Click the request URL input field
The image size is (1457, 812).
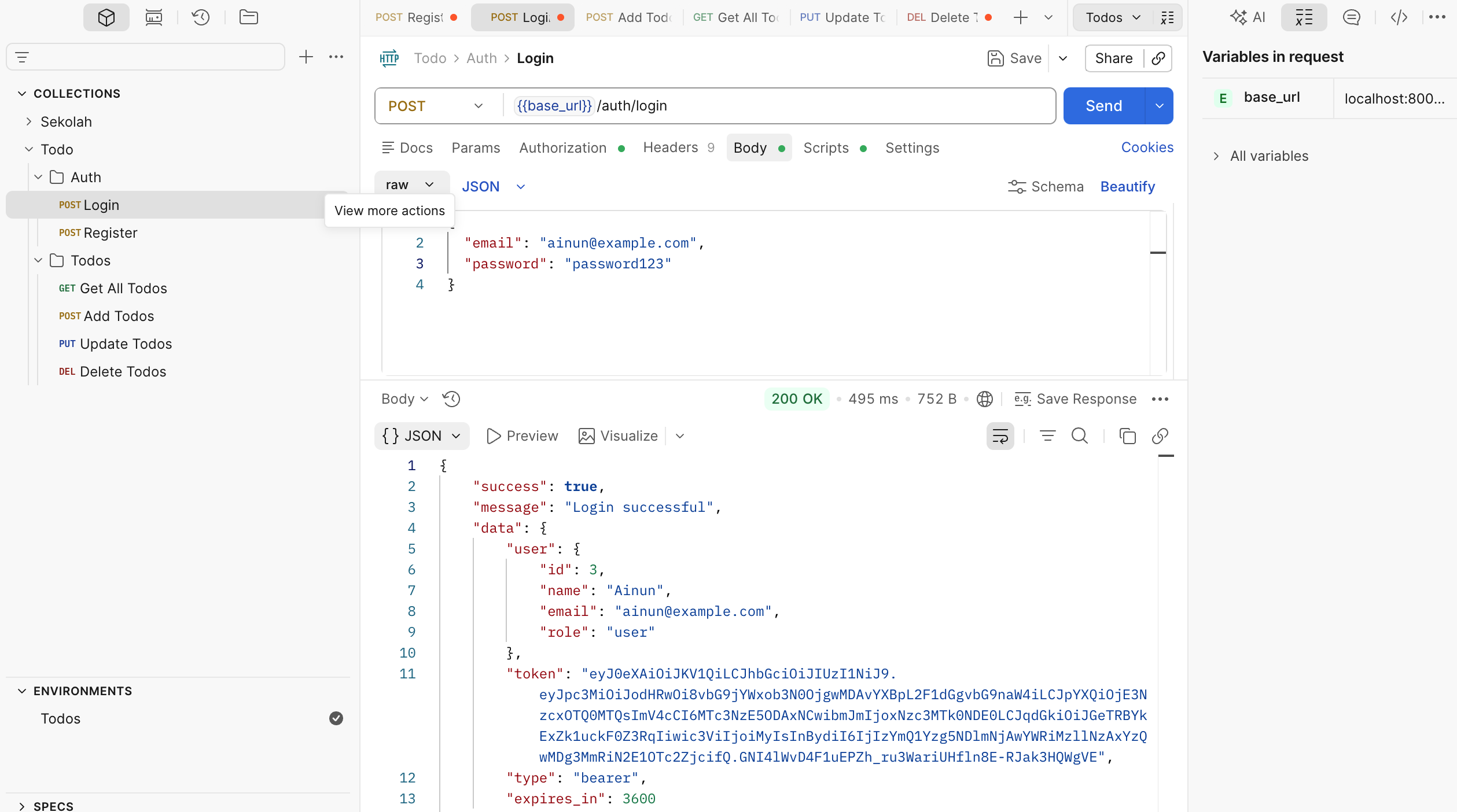[778, 106]
